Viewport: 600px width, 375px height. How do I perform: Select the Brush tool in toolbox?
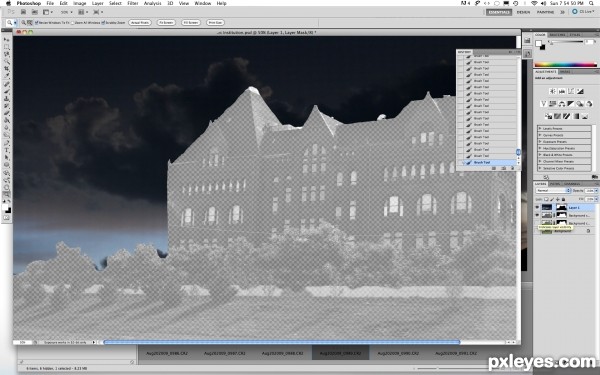pyautogui.click(x=7, y=91)
